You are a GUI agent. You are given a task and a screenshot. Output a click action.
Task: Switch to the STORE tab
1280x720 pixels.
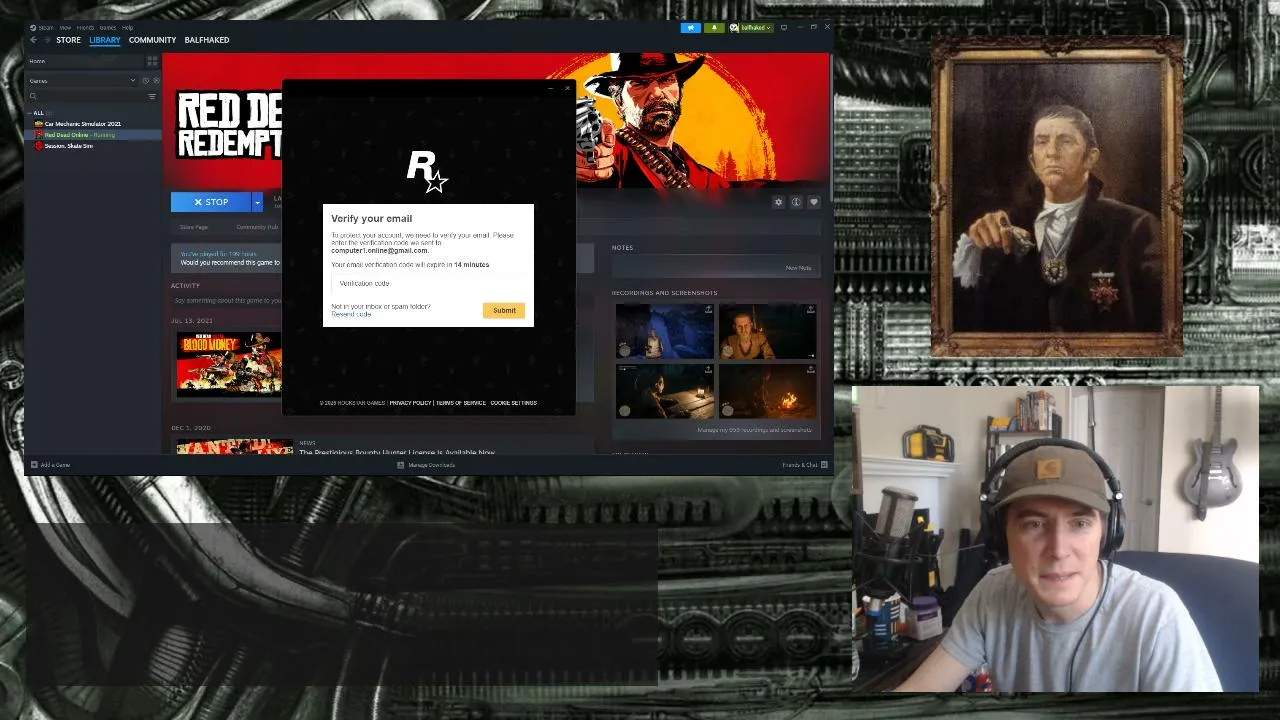click(x=69, y=40)
